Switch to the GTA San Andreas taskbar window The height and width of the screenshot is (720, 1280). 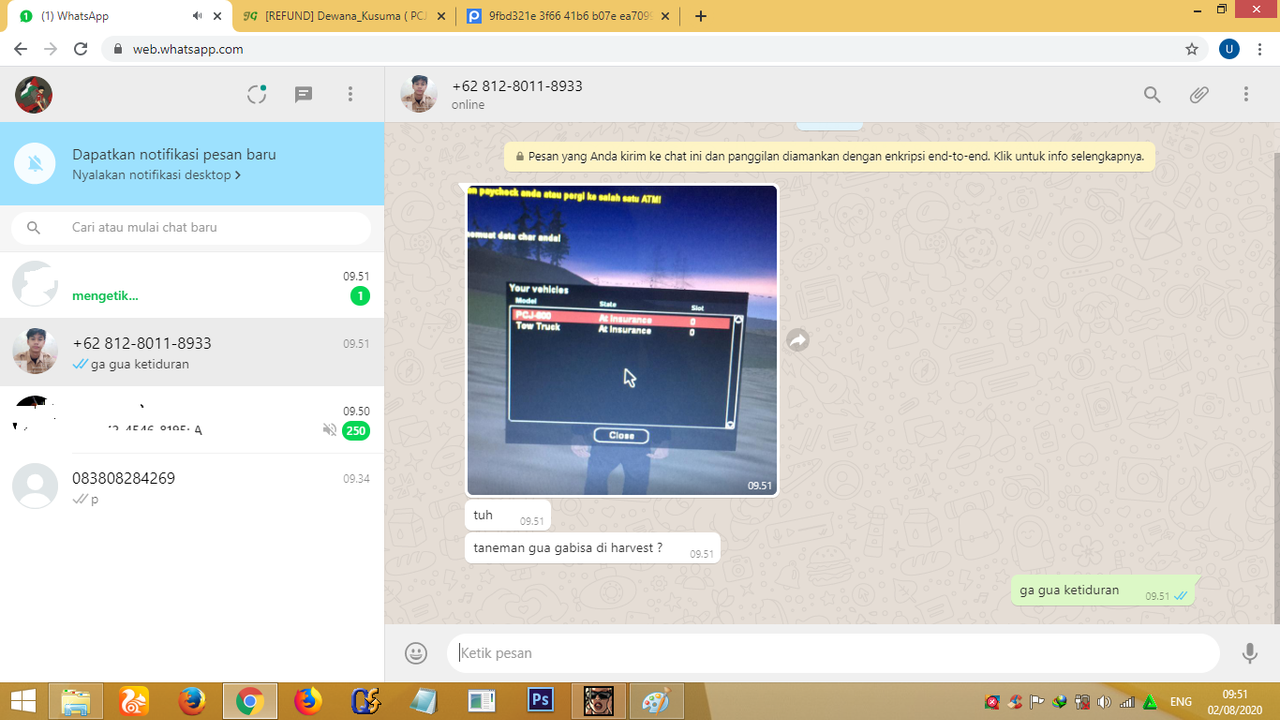point(599,701)
